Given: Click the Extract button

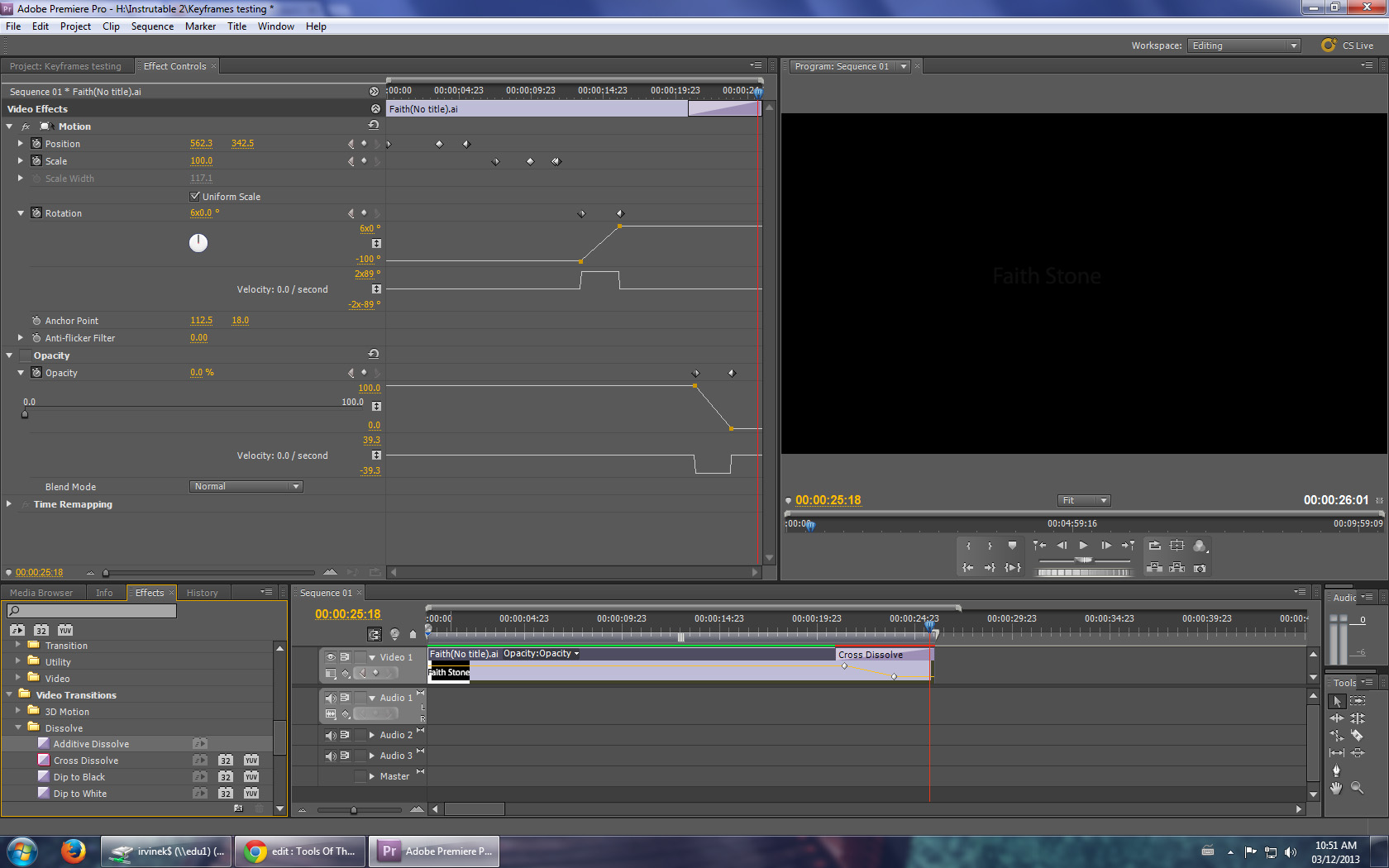Looking at the screenshot, I should (x=1177, y=568).
